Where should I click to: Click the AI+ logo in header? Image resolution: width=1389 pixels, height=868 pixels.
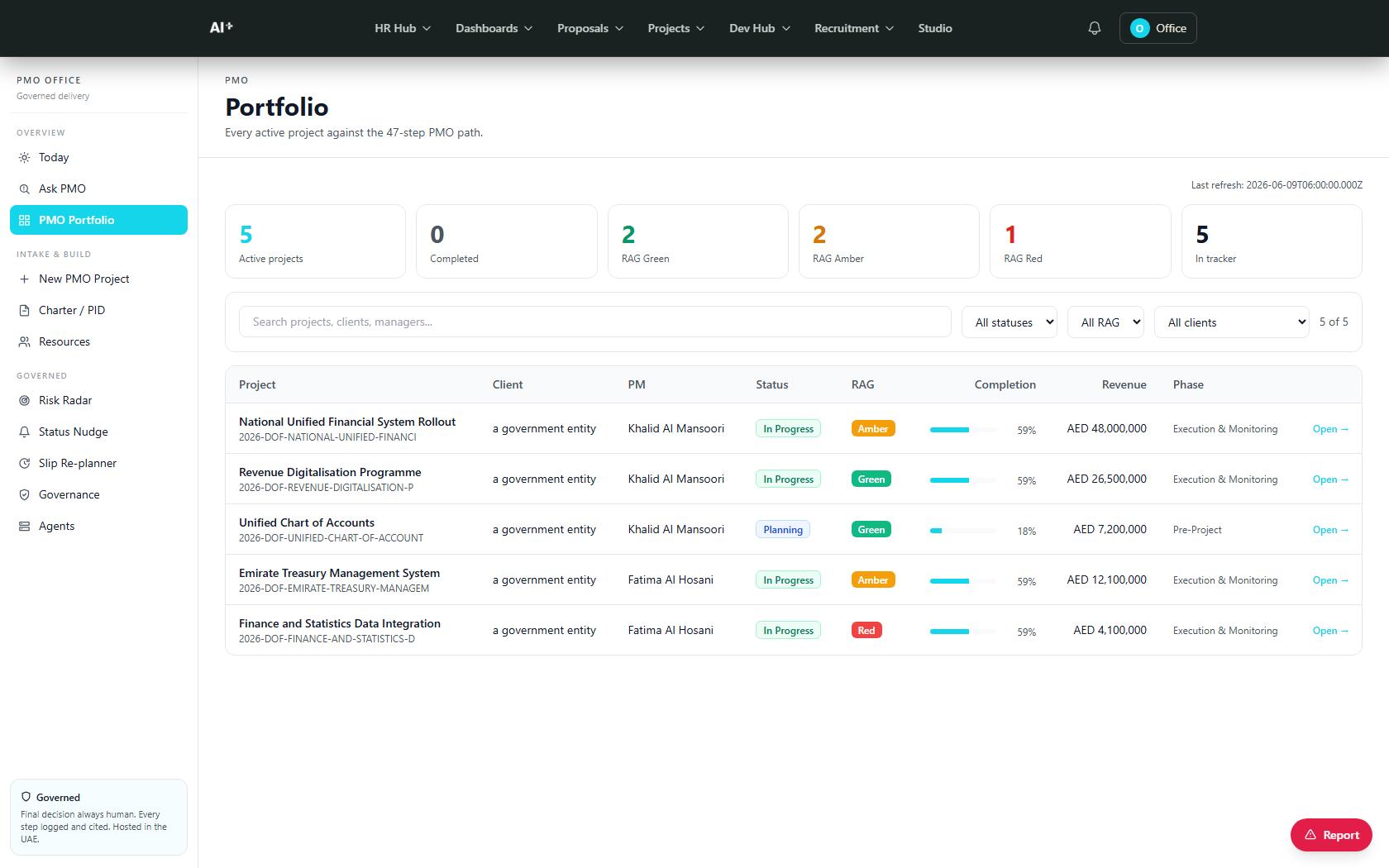[x=221, y=27]
